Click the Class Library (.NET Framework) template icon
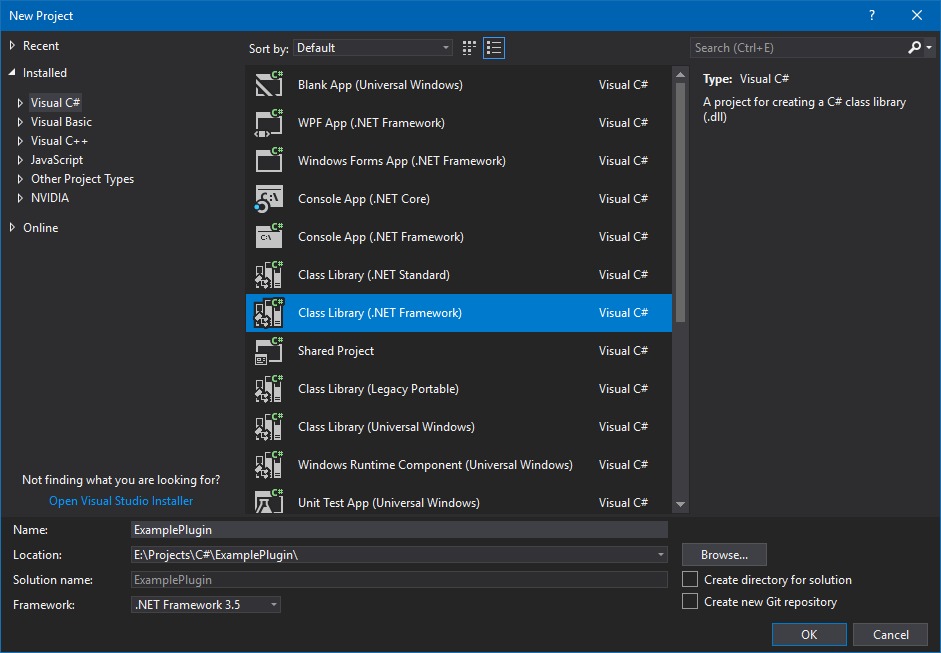Image resolution: width=941 pixels, height=653 pixels. pos(269,313)
